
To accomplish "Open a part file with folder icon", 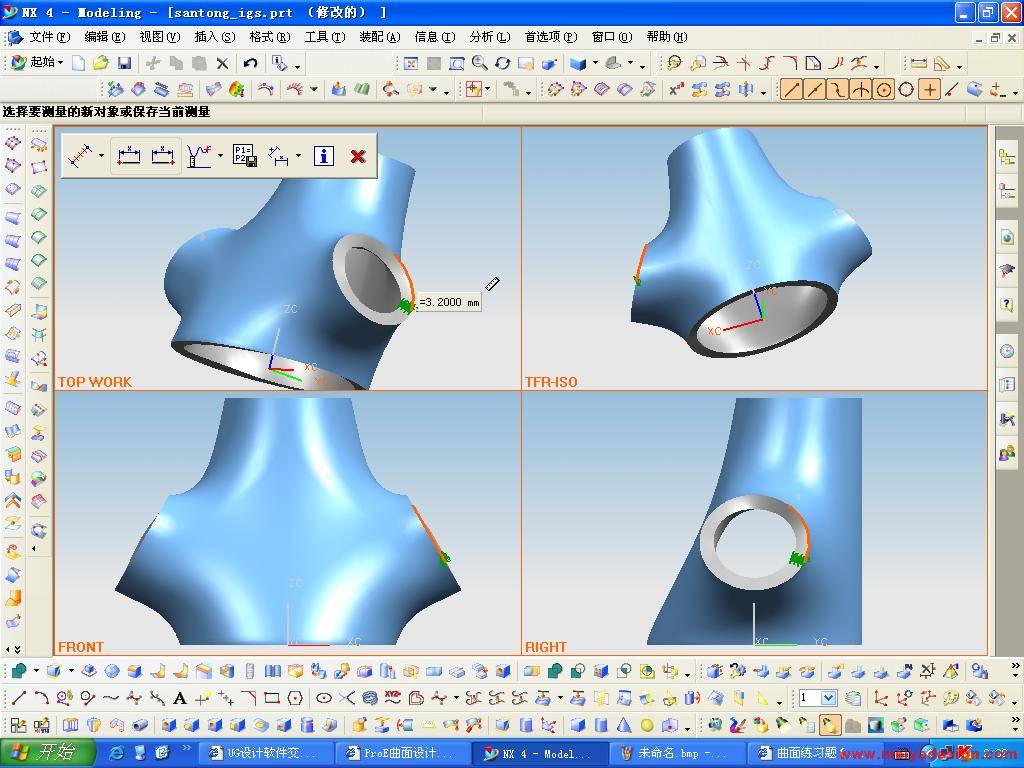I will 101,63.
